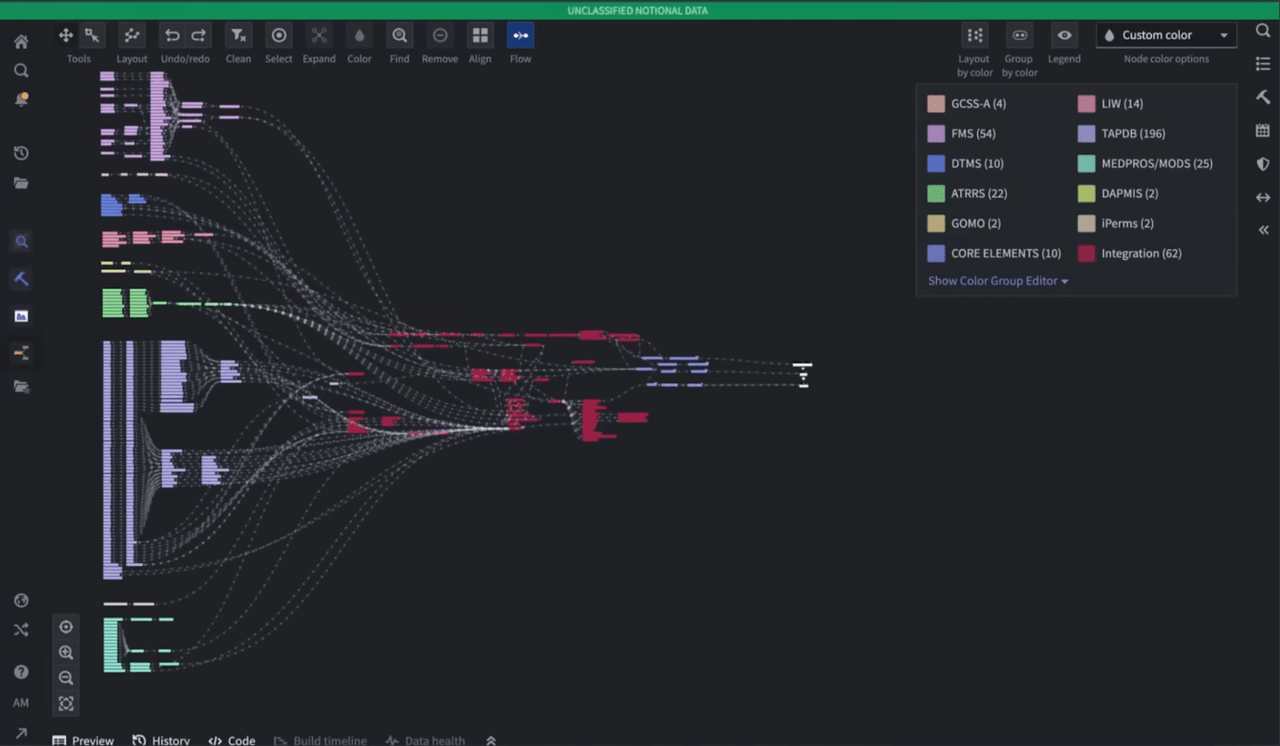The image size is (1280, 746).
Task: Select the Layout tool in toolbar
Action: (x=131, y=36)
